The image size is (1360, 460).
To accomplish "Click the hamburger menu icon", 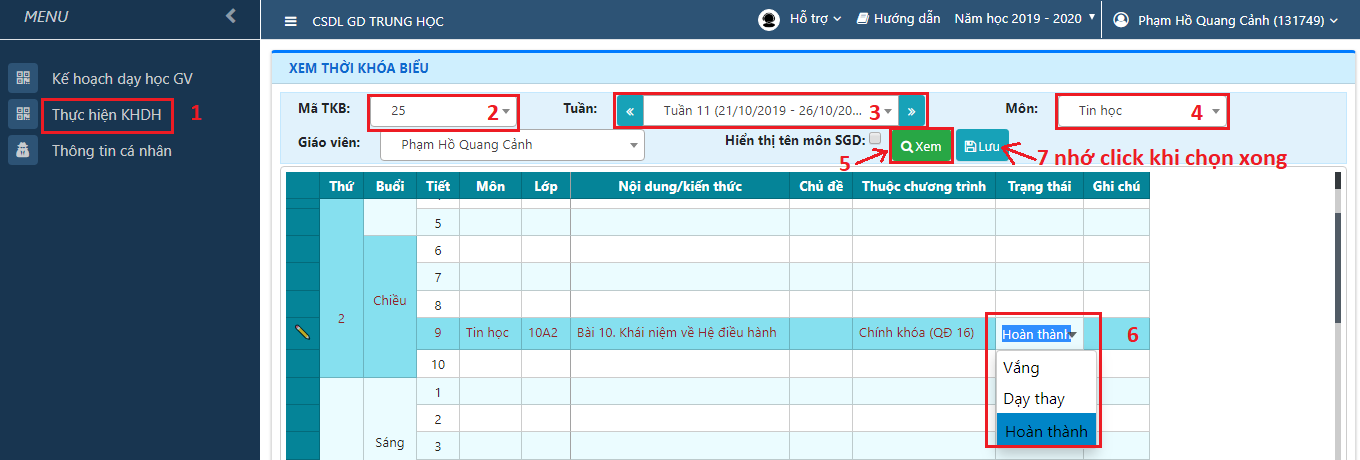I will (x=291, y=21).
